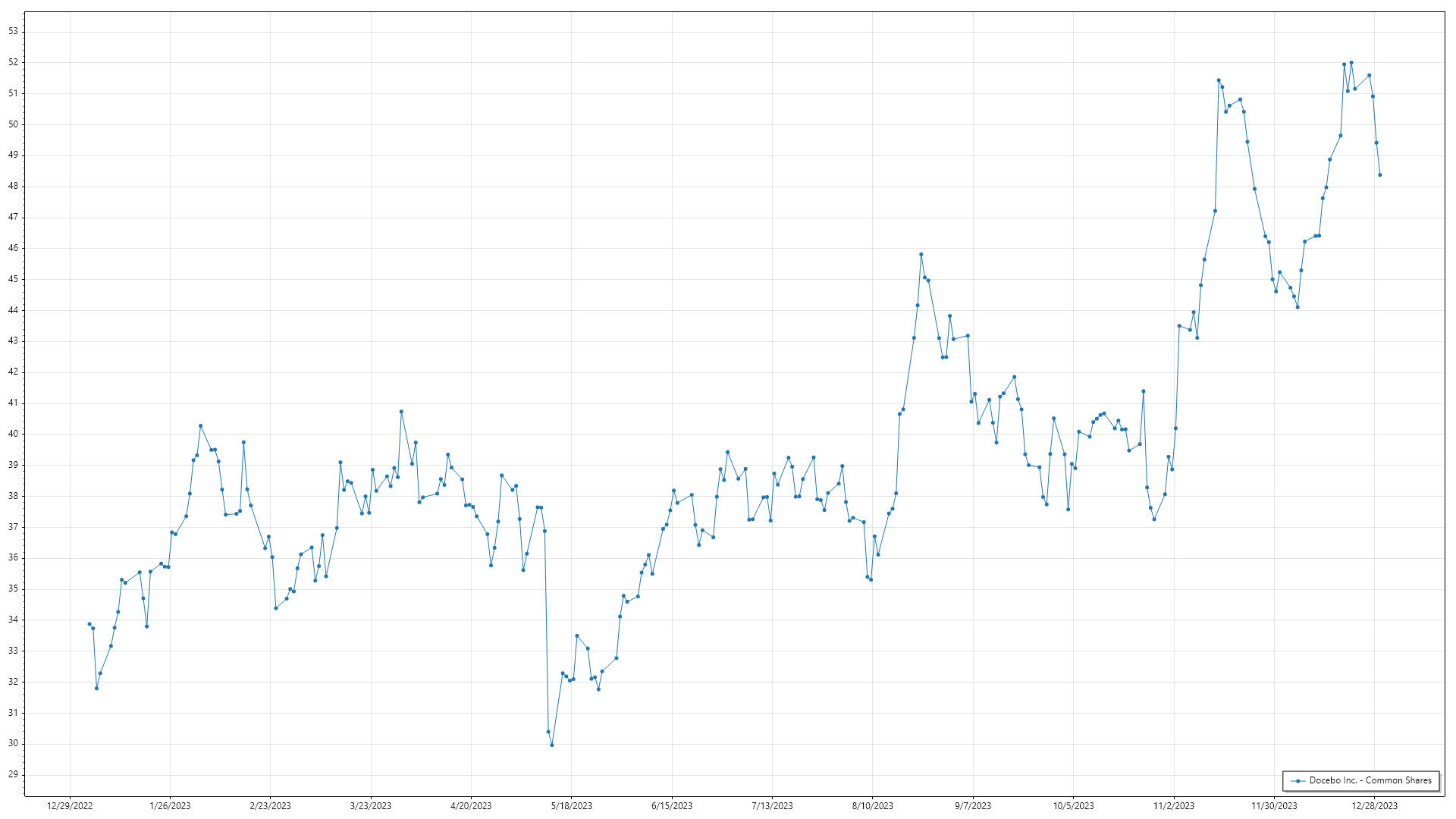Viewport: 1456px width, 819px height.
Task: Click the 10/5/2023 x-axis date label
Action: click(x=1073, y=806)
